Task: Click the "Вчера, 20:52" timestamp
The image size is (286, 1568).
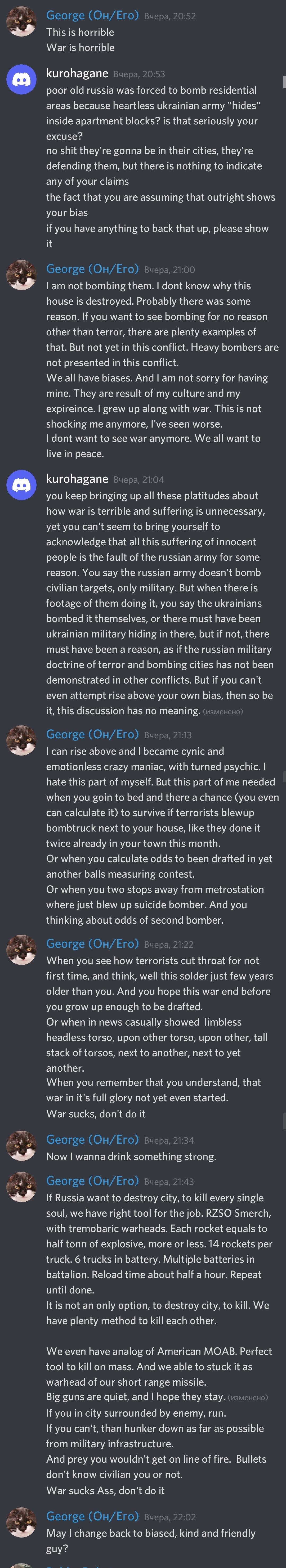Action: click(170, 16)
